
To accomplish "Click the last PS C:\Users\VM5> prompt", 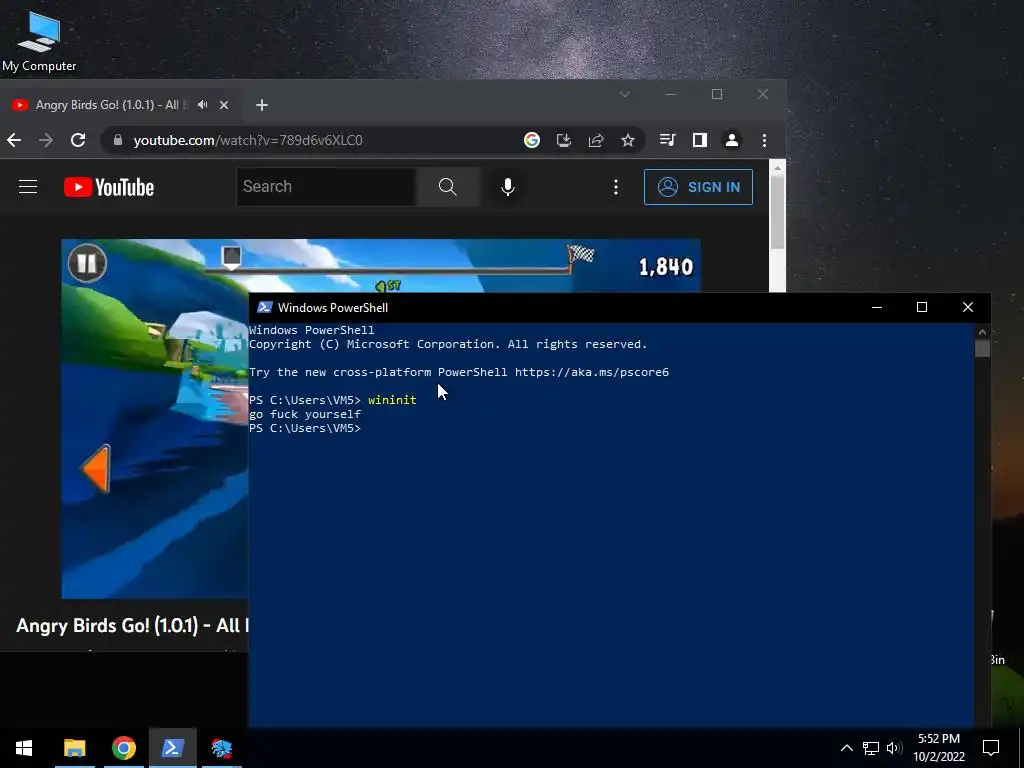I will click(304, 428).
